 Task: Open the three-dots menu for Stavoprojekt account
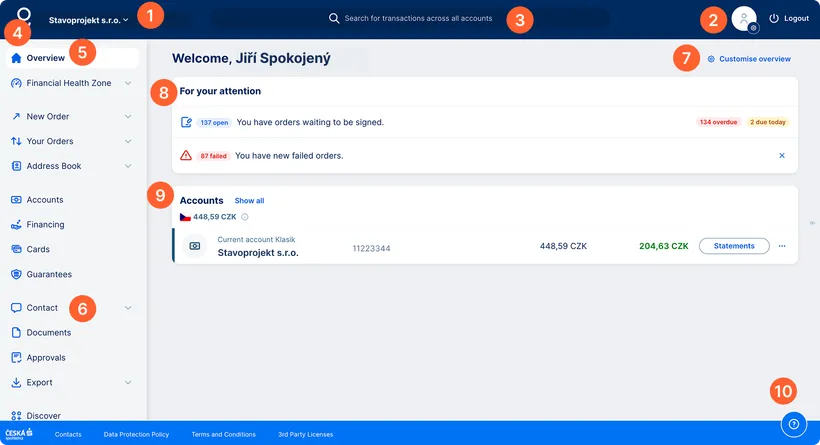click(x=782, y=246)
